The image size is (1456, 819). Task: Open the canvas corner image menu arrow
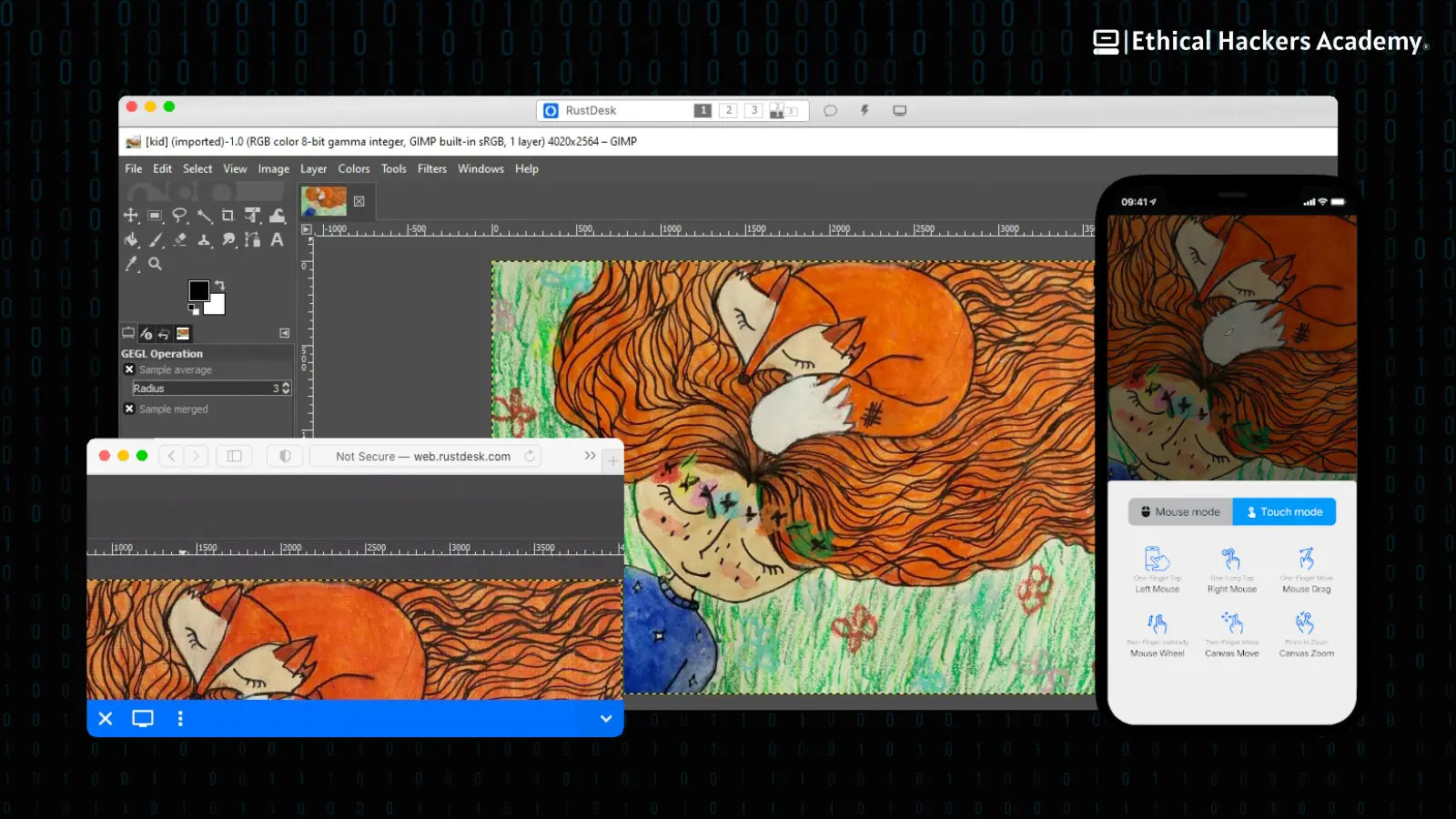(307, 229)
